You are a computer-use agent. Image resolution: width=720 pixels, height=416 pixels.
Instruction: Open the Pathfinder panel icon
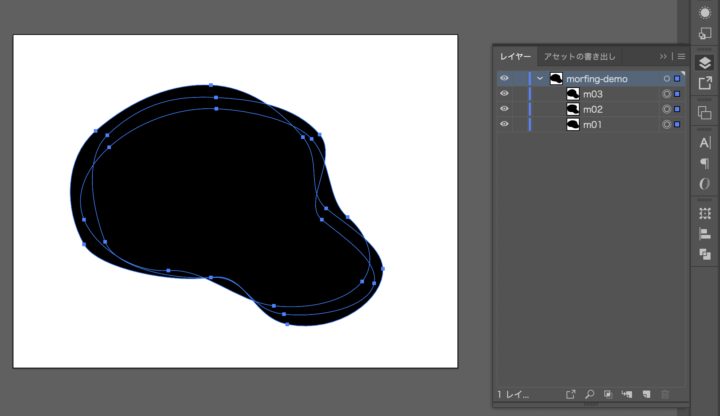pyautogui.click(x=705, y=254)
